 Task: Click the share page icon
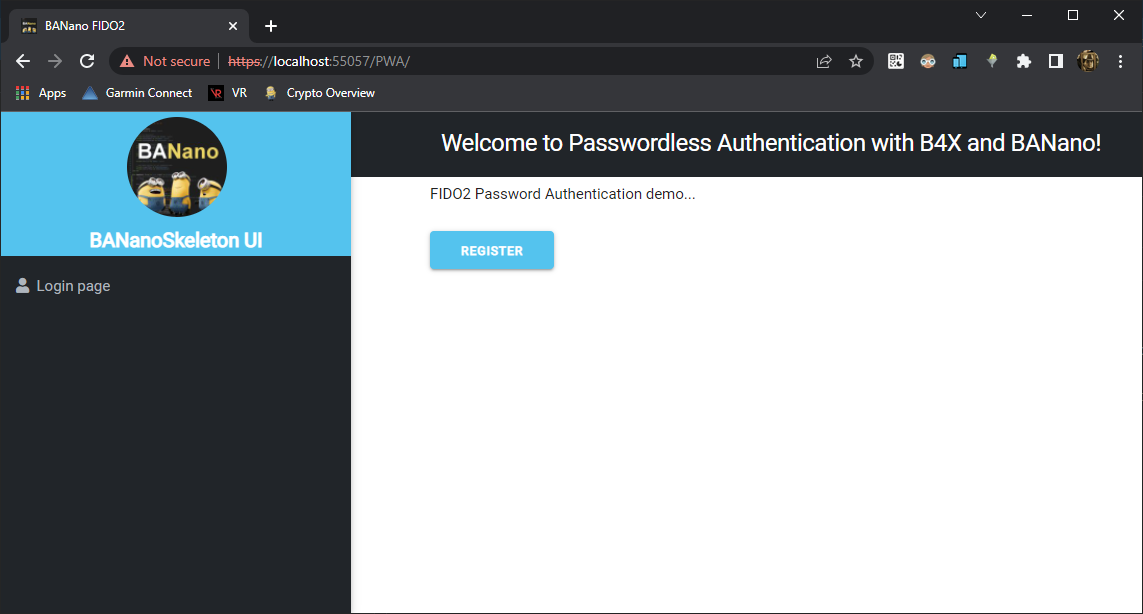(x=824, y=61)
